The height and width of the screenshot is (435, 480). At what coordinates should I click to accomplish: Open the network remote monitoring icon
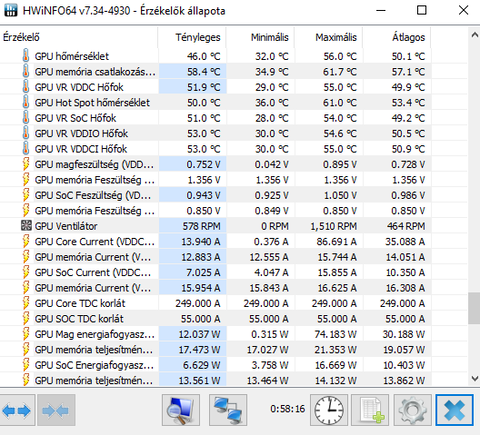click(x=228, y=410)
